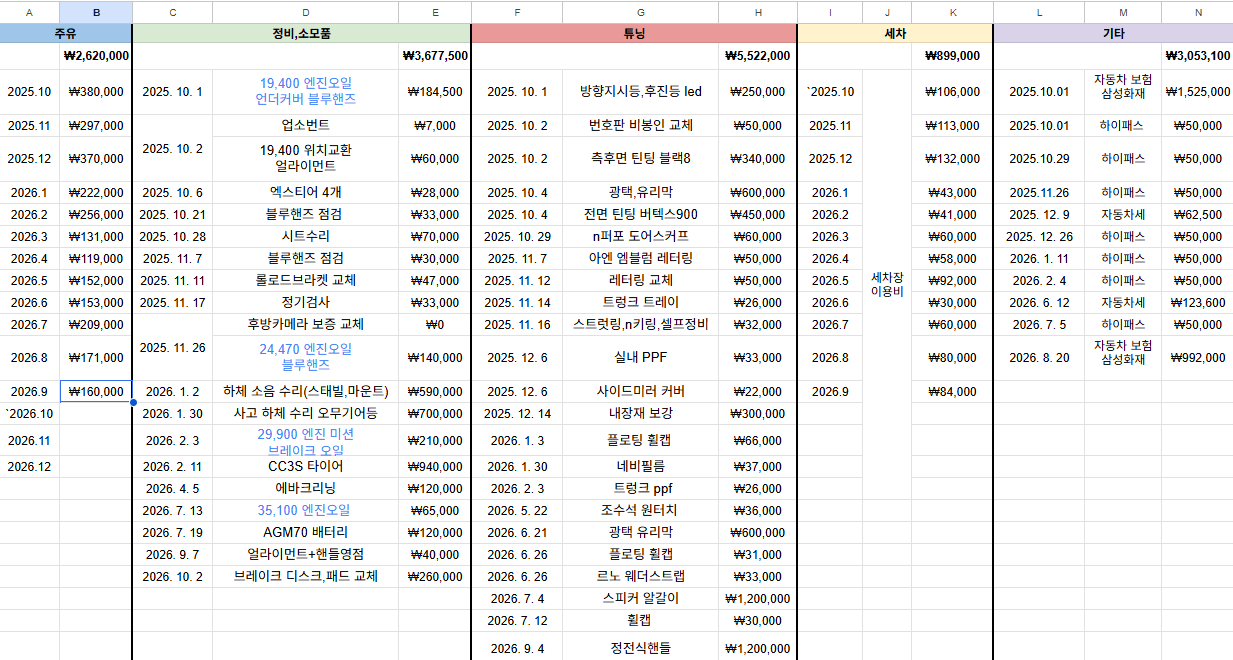Select the 네비필름 cell
The image size is (1233, 660).
[640, 466]
